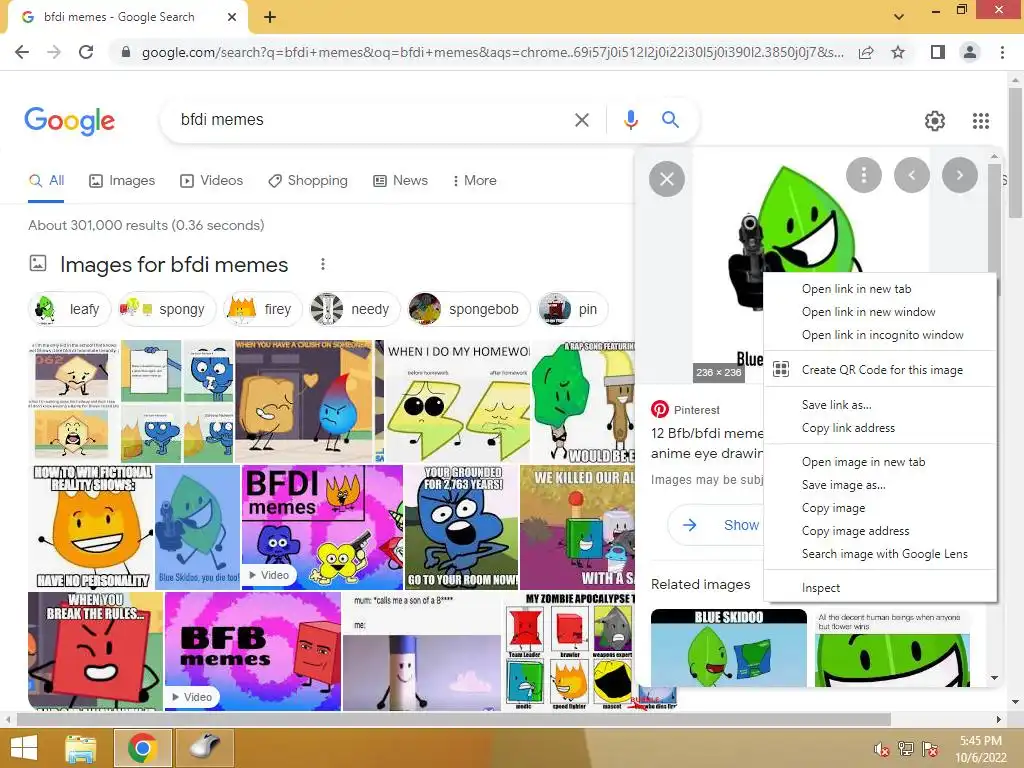Image resolution: width=1024 pixels, height=768 pixels.
Task: Click the muted volume tray icon
Action: point(881,749)
